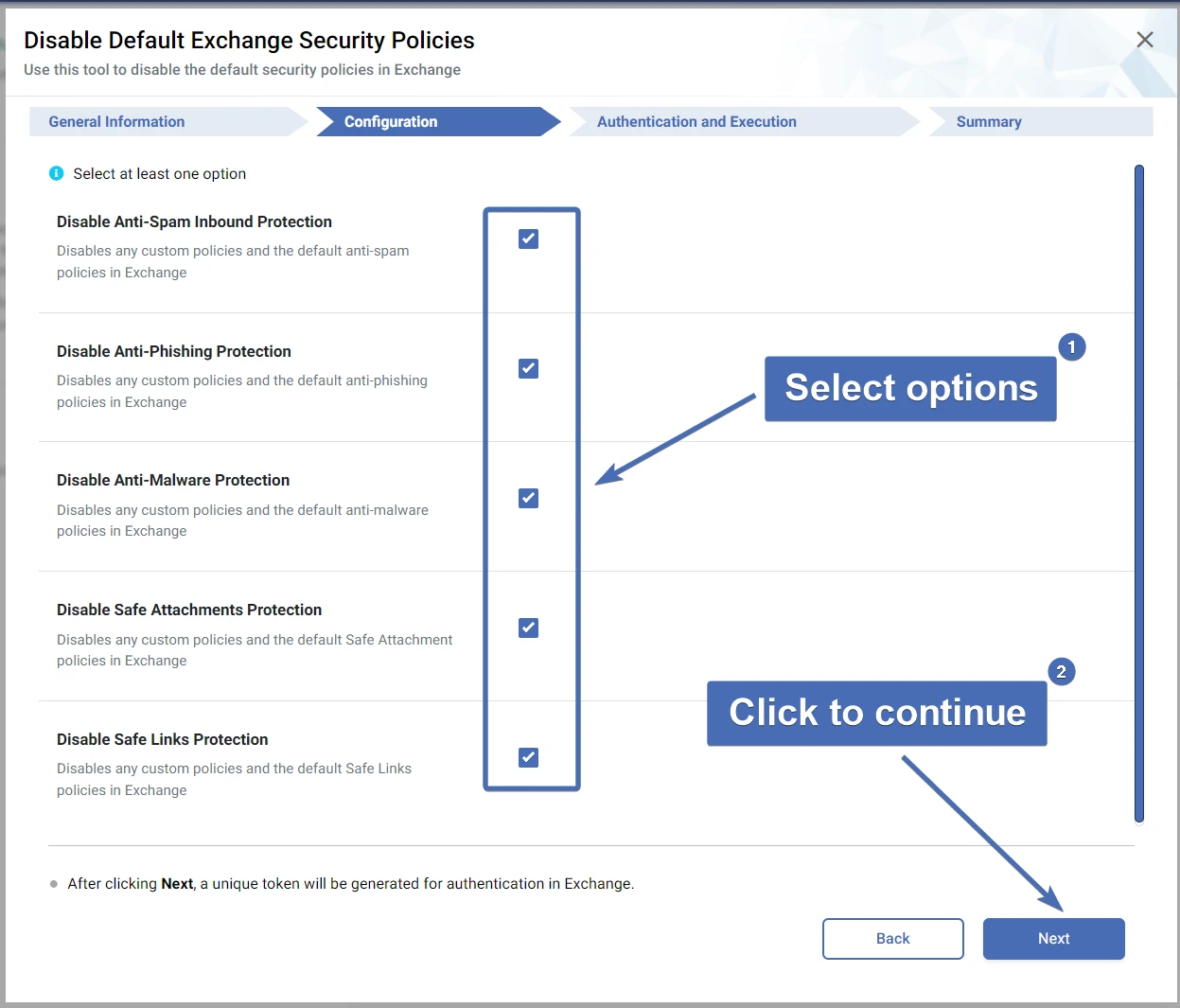Click the numbered badge 2 annotation
The image size is (1180, 1008).
pos(1061,672)
